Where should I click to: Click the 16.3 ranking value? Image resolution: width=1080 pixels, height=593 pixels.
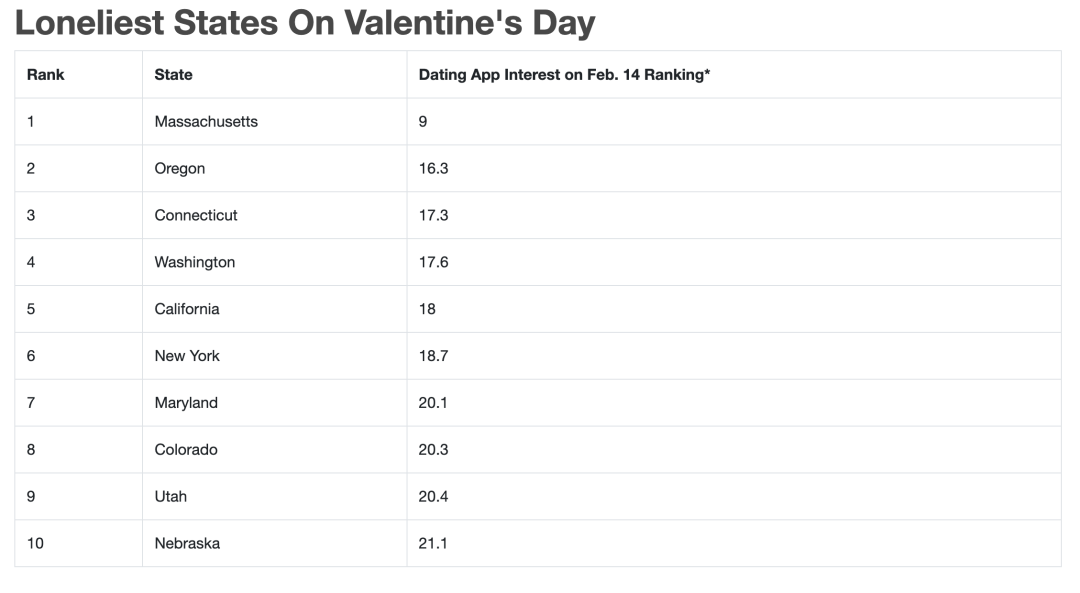(433, 168)
